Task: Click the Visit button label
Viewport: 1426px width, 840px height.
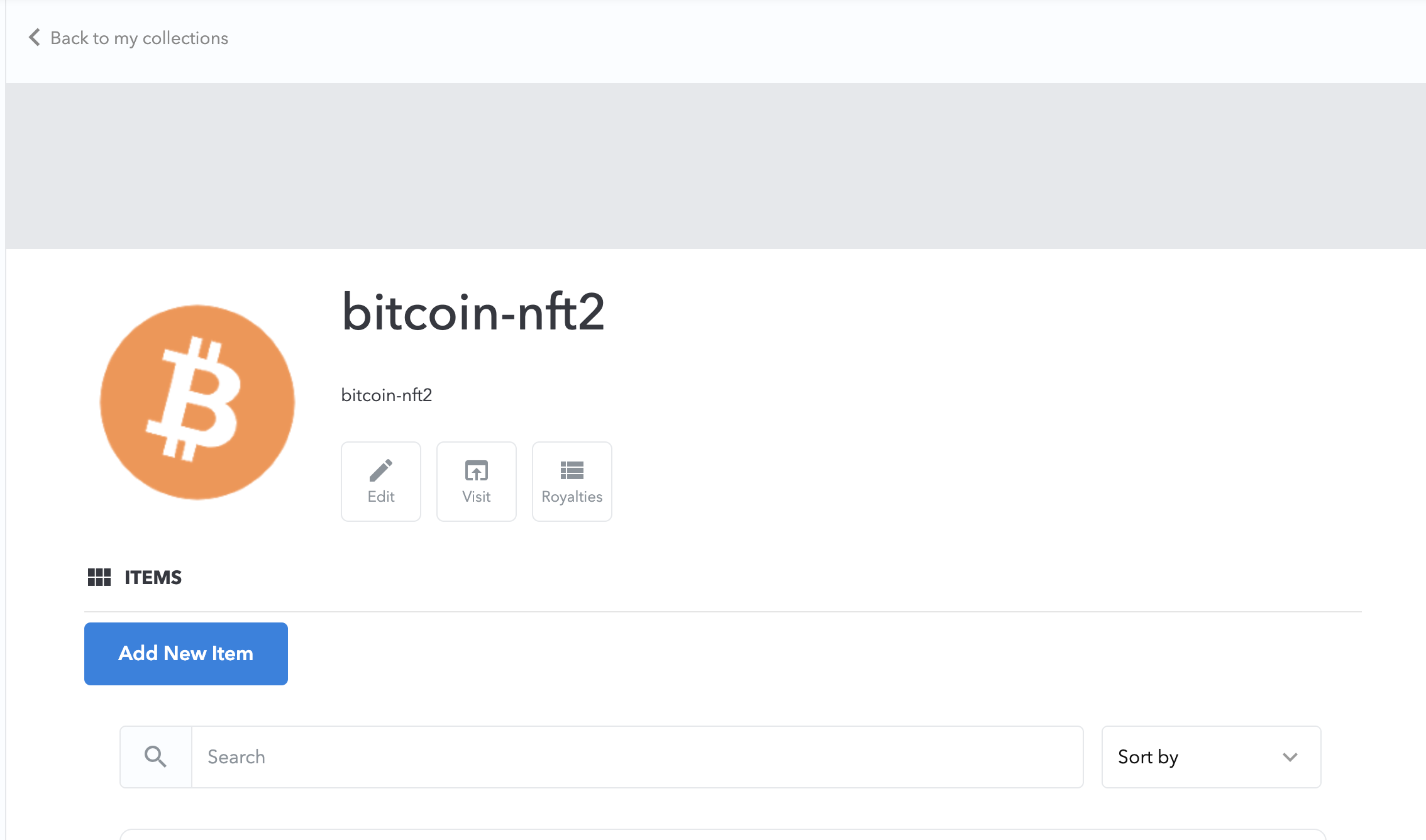Action: (477, 497)
